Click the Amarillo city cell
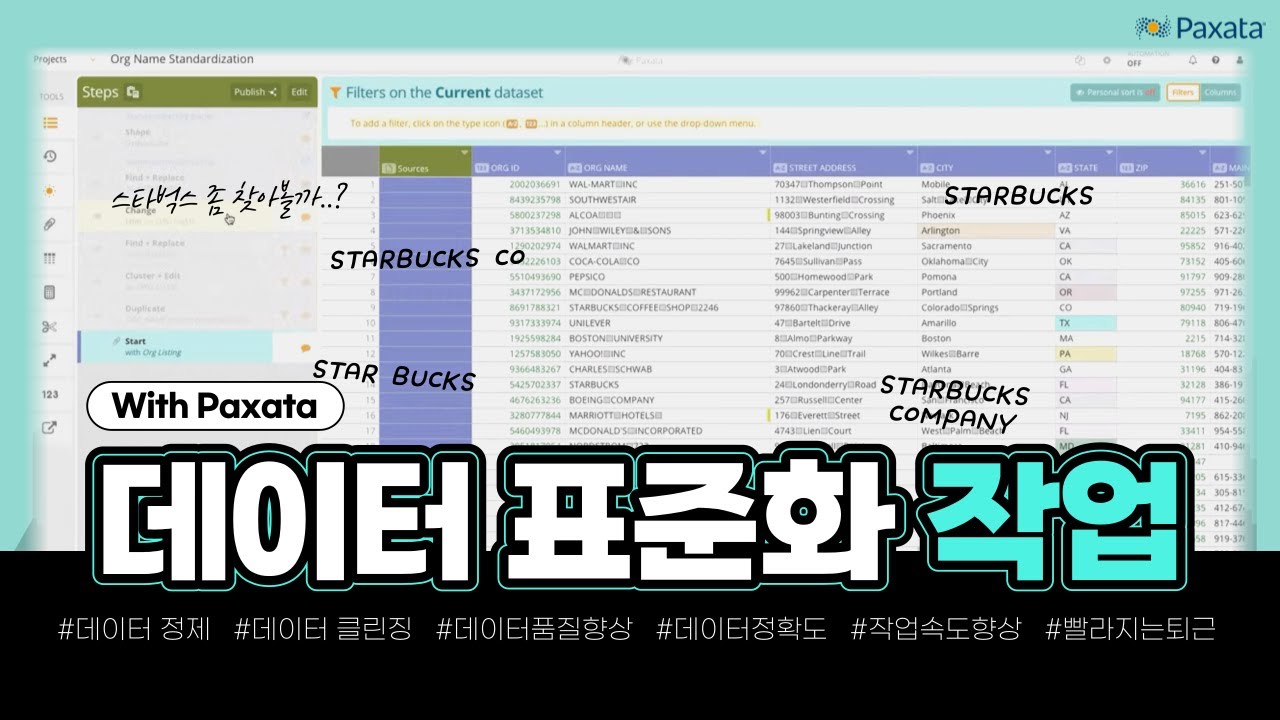 point(986,323)
